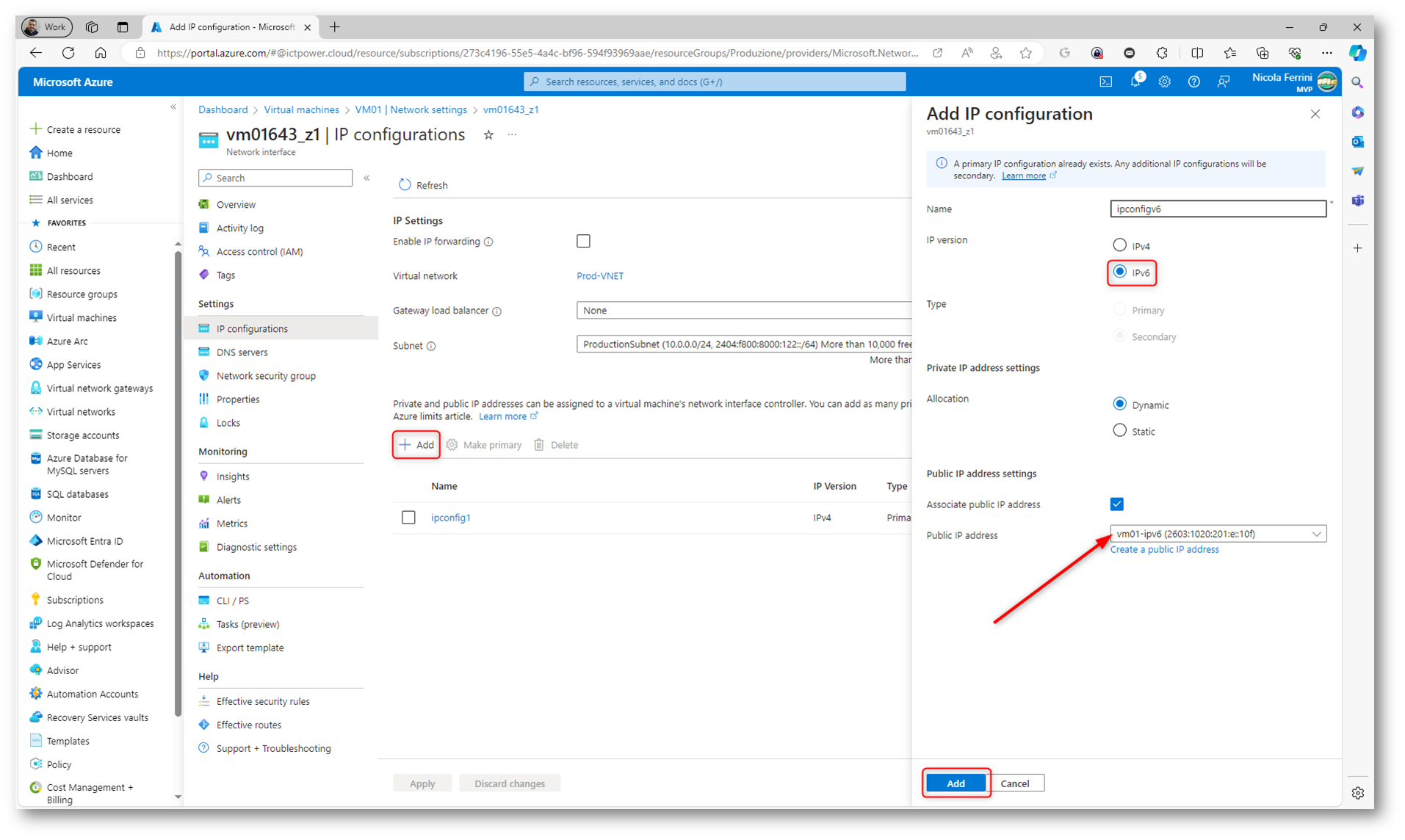
Task: Click the Name field containing ipconfigv6
Action: 1218,209
